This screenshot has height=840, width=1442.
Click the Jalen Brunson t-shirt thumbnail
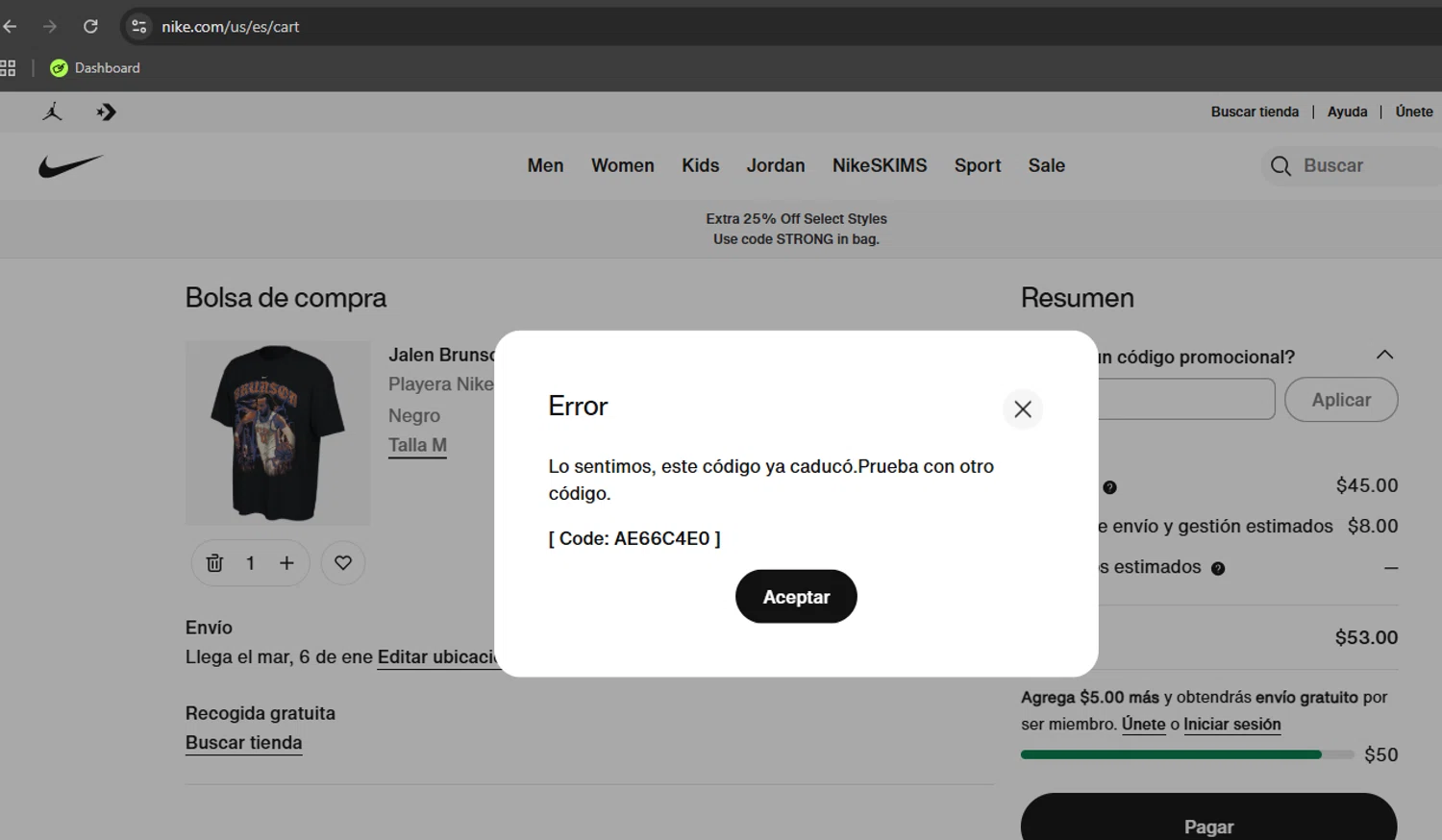coord(278,432)
